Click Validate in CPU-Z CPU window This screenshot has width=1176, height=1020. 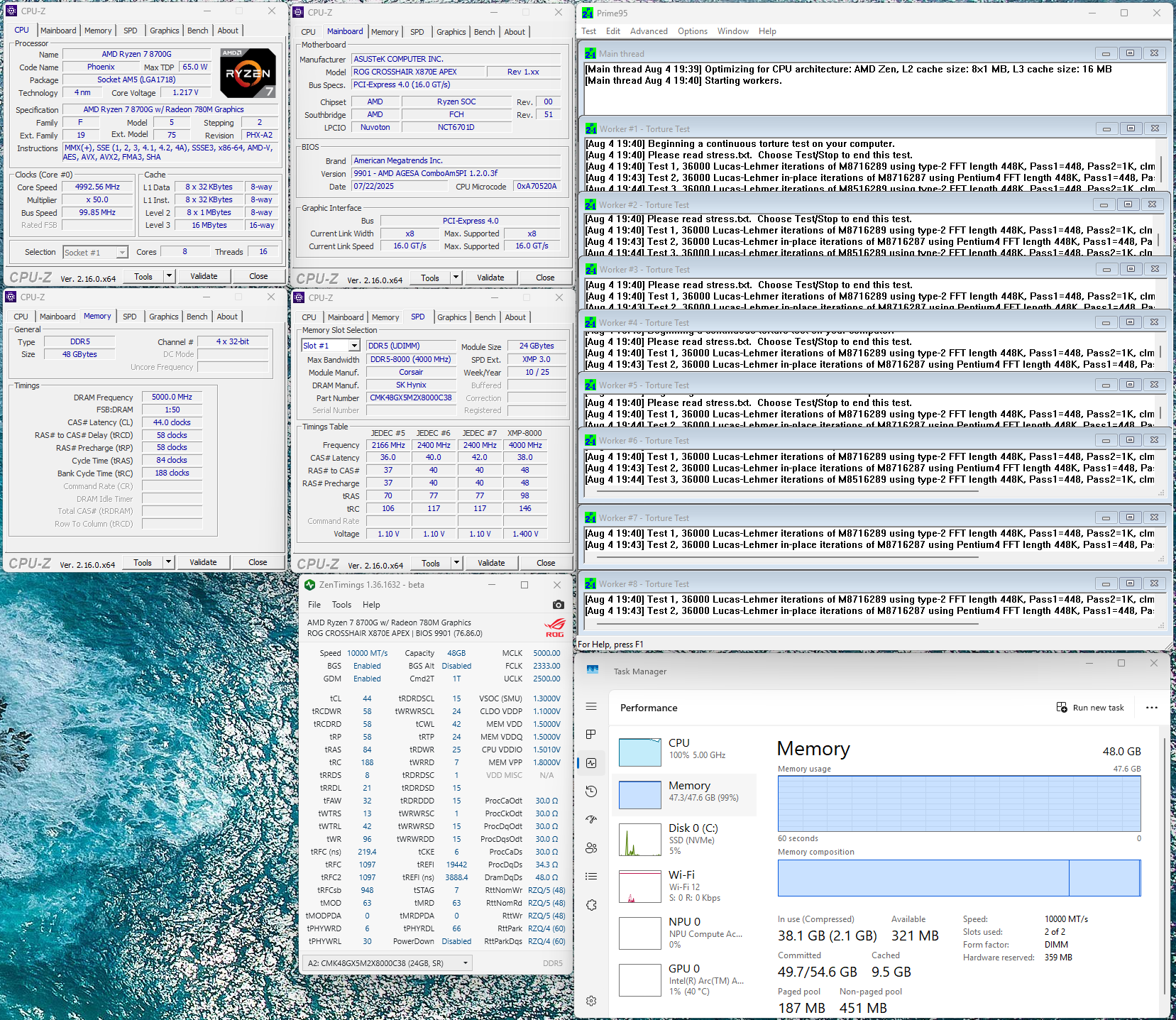pyautogui.click(x=204, y=276)
